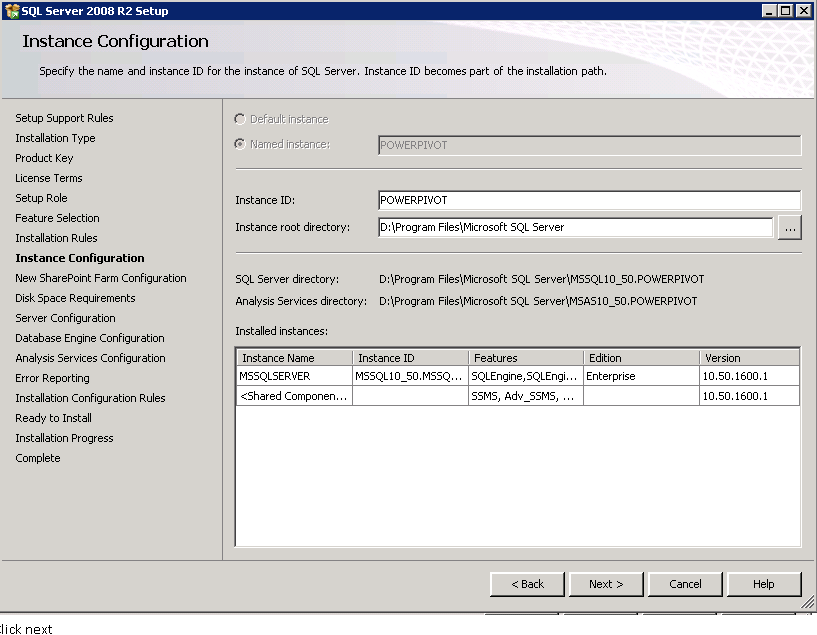Select Installation Progress step

click(x=64, y=438)
